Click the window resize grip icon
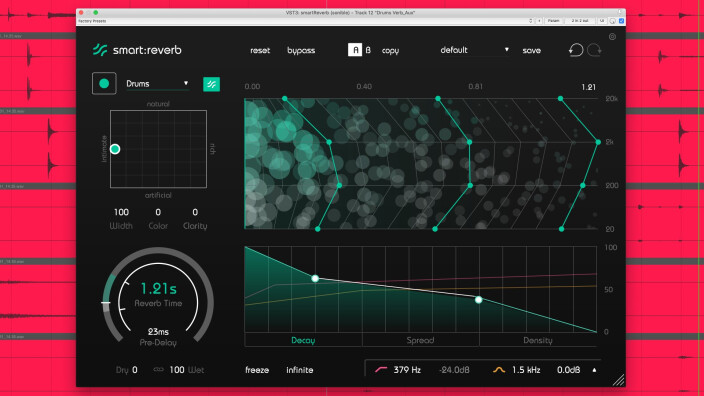704x396 pixels. 619,380
